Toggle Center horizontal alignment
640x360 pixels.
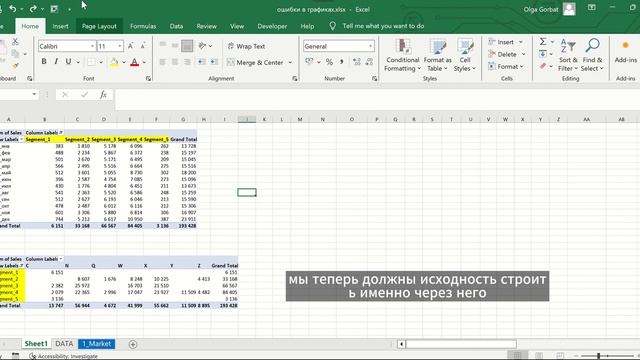coord(175,62)
